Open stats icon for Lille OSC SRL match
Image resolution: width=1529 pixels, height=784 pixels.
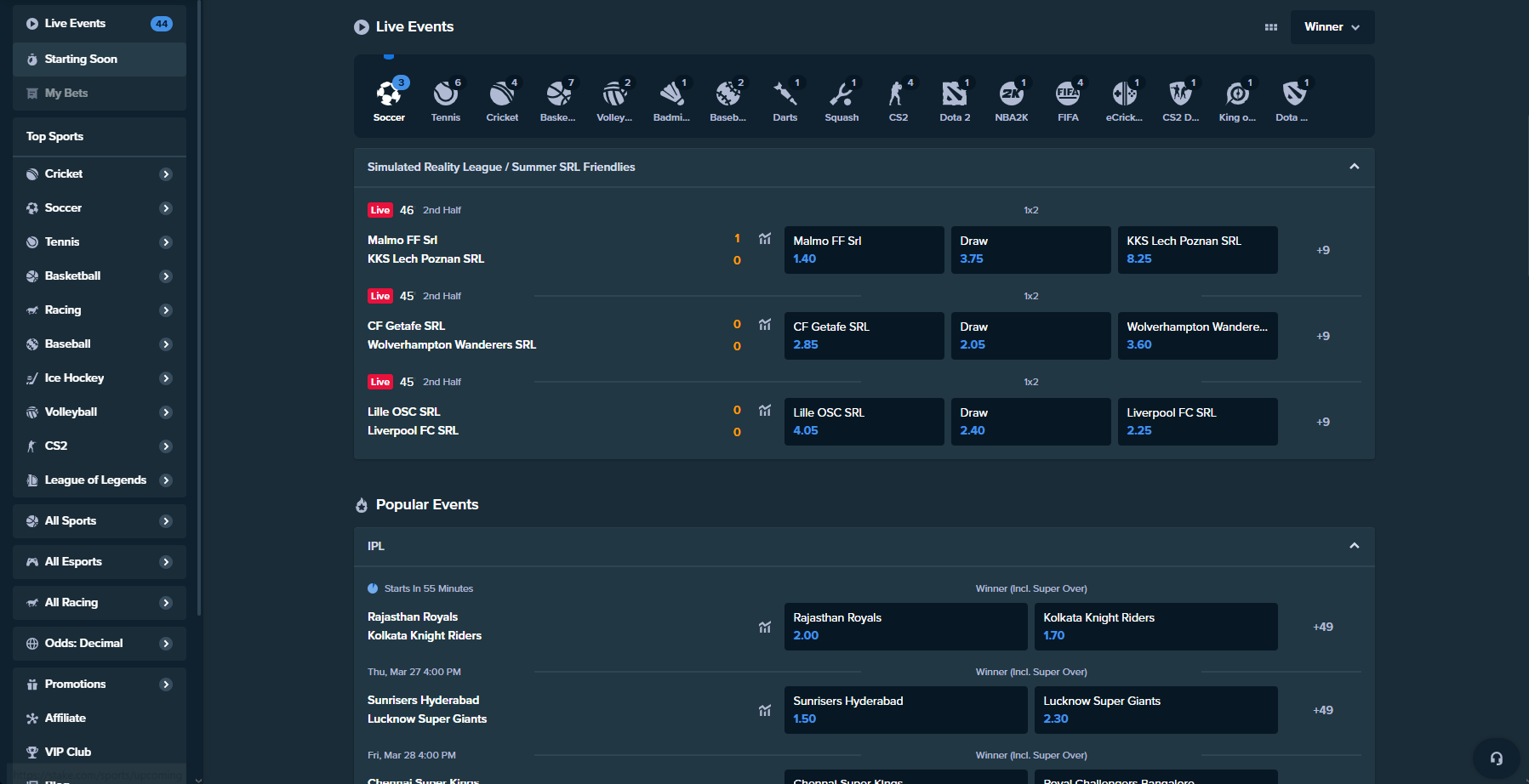click(x=765, y=411)
